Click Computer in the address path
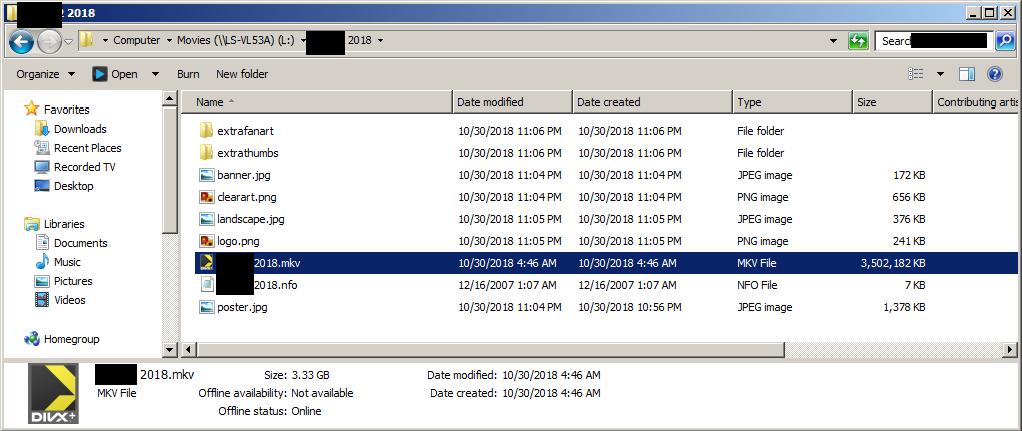Viewport: 1022px width, 431px height. point(136,40)
